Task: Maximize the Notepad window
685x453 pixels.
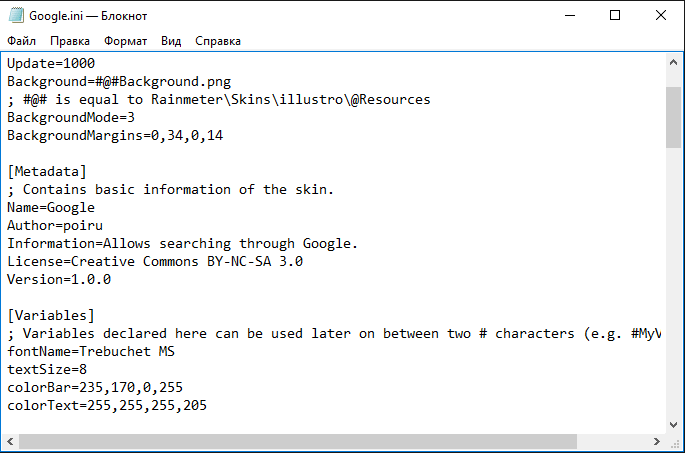Action: point(615,15)
